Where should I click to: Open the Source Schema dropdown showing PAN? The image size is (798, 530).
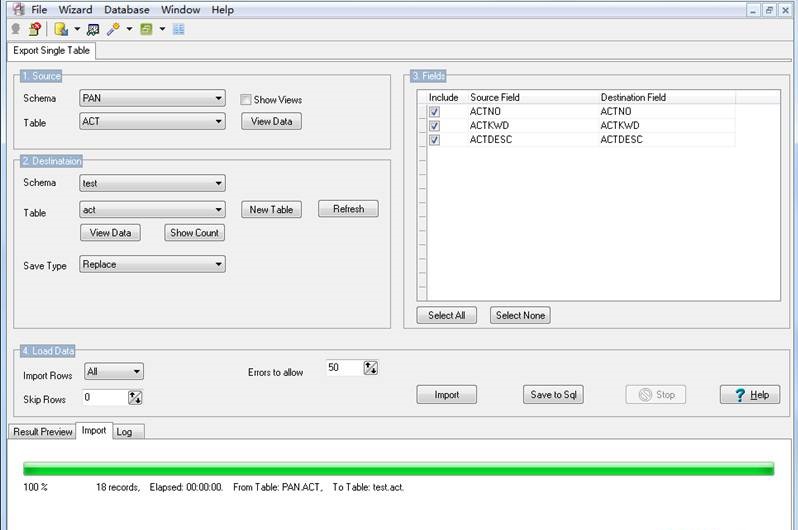[152, 99]
